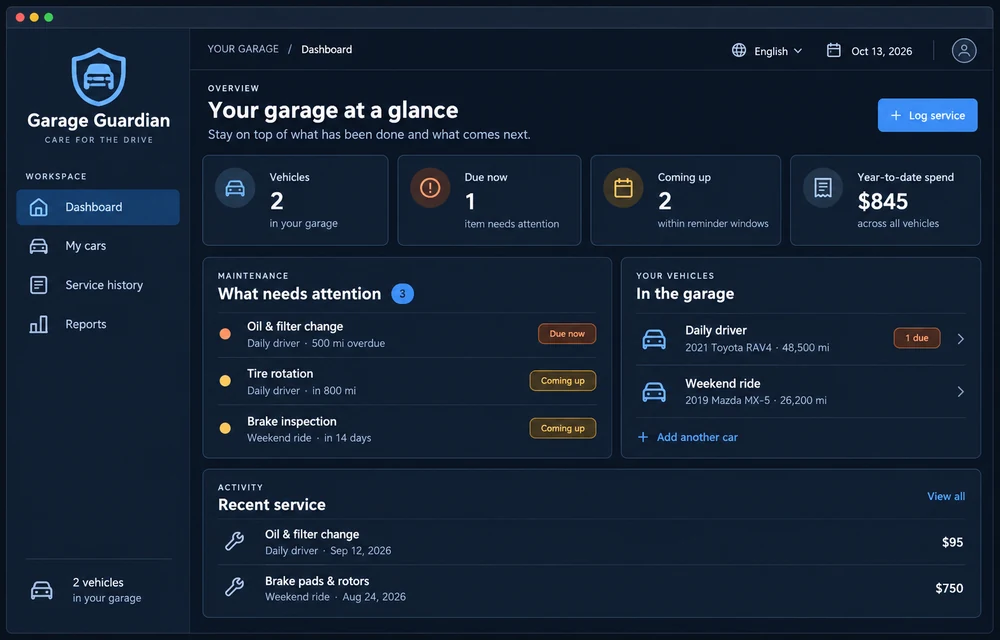Click the $845 spend value
1000x640 pixels.
pyautogui.click(x=882, y=201)
